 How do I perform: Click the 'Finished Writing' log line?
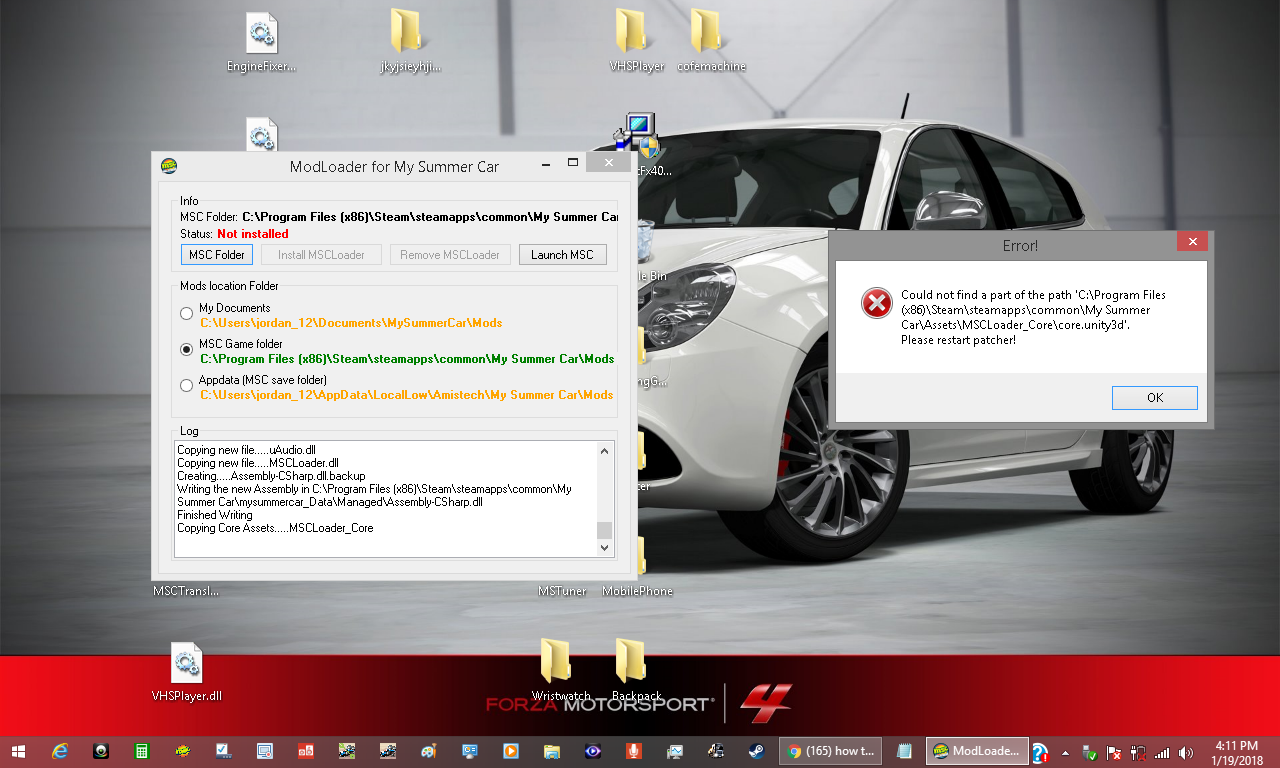215,515
